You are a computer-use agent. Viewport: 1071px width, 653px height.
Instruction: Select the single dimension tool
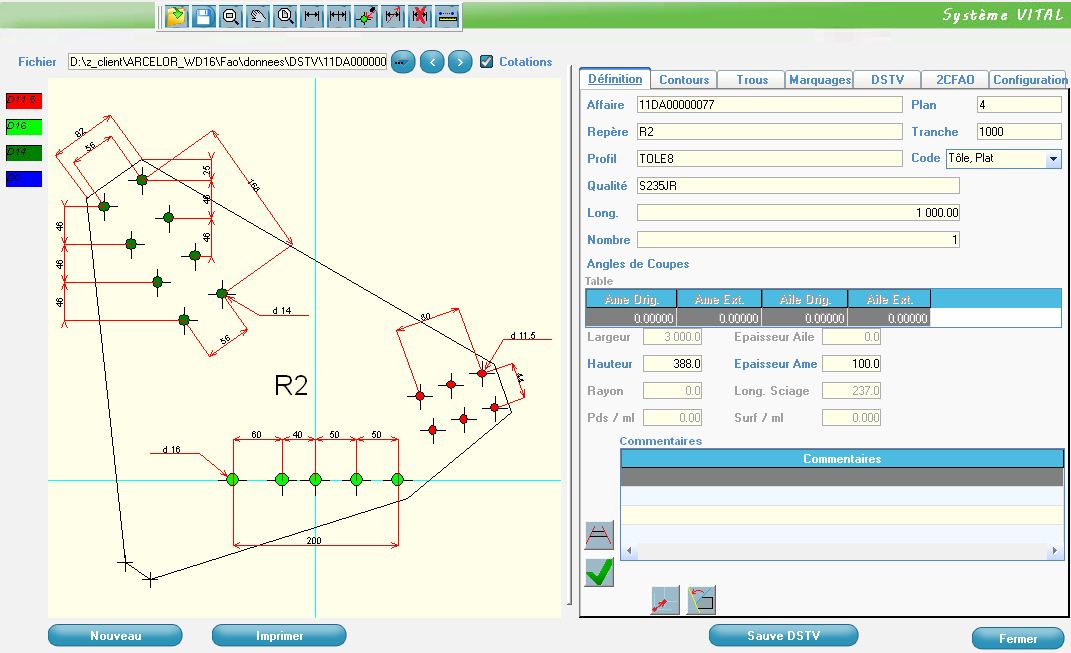tap(312, 16)
